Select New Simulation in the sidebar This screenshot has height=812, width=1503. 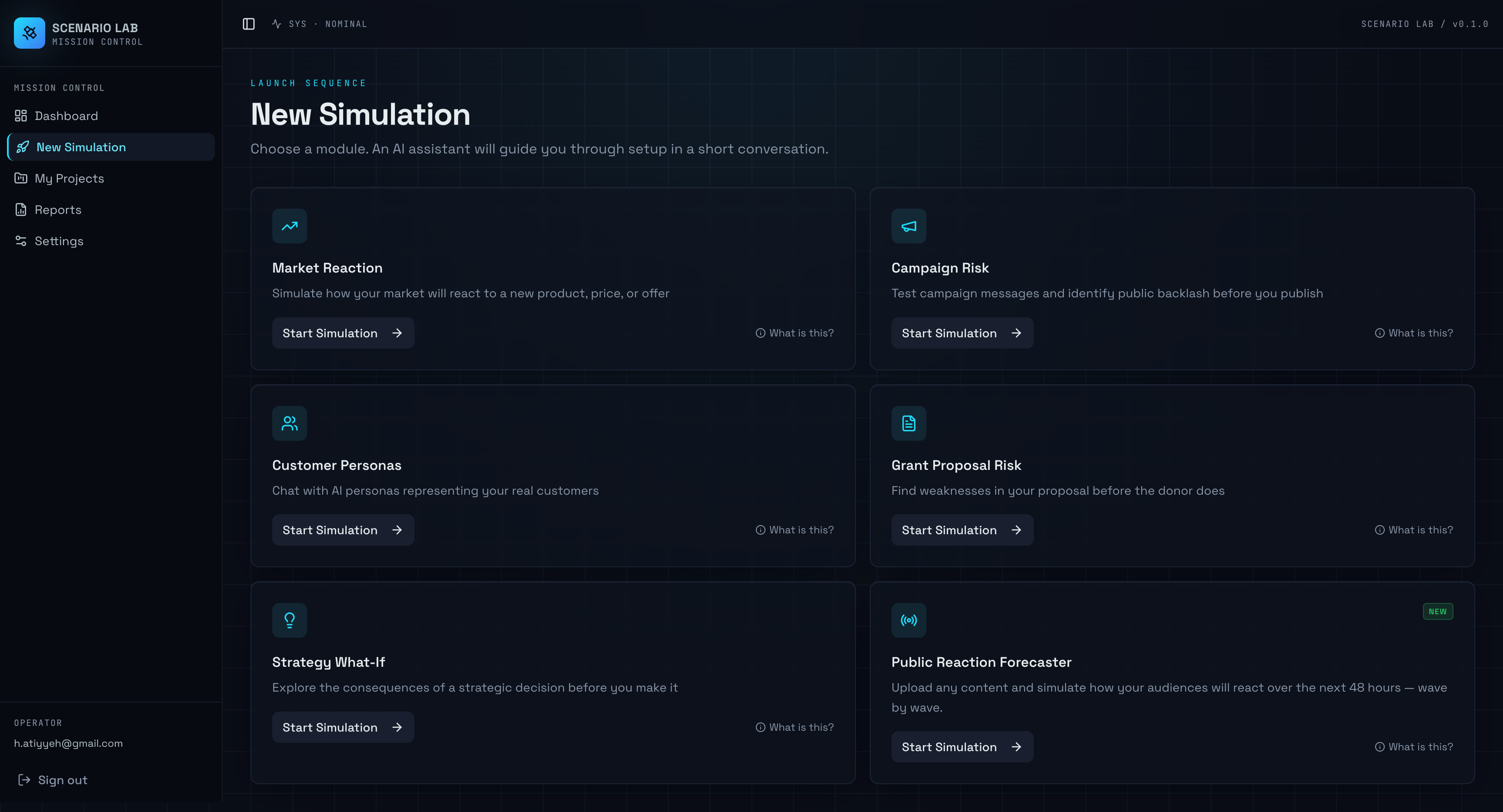point(111,147)
